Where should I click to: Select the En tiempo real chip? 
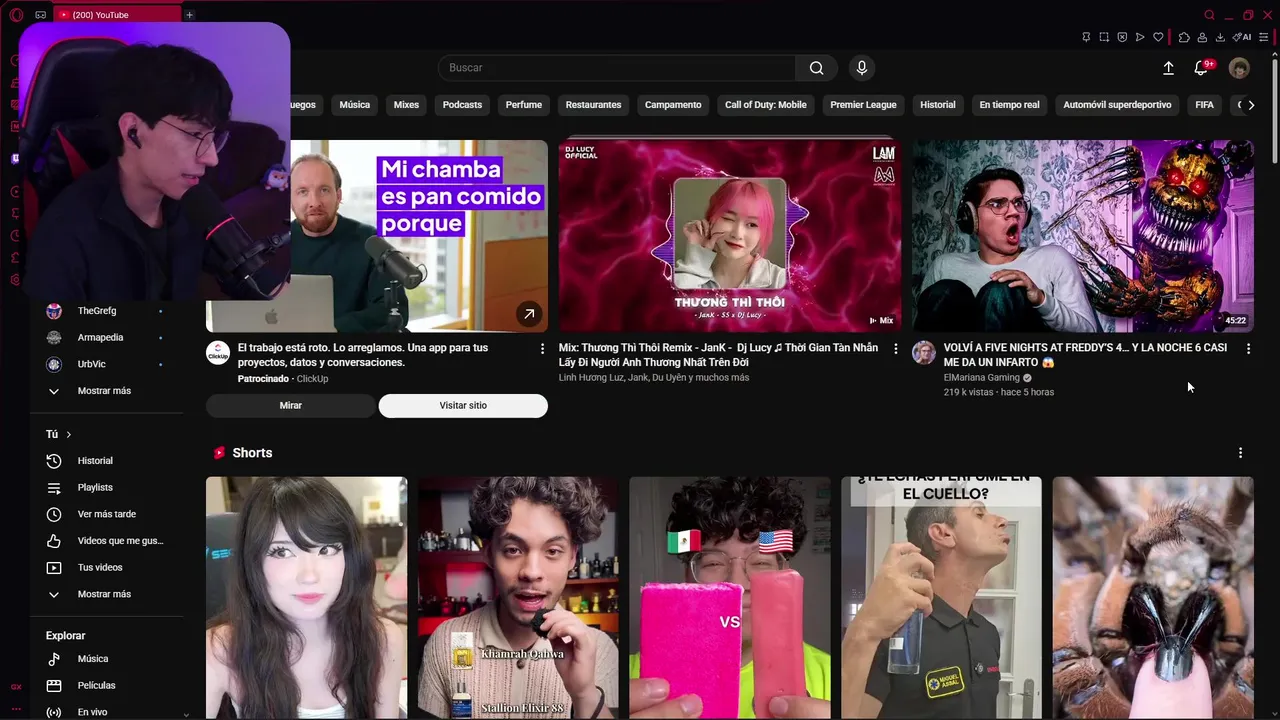coord(1009,105)
